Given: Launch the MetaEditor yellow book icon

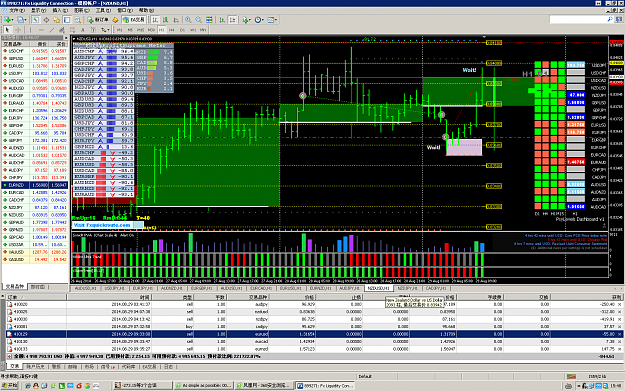Looking at the screenshot, I should 115,20.
